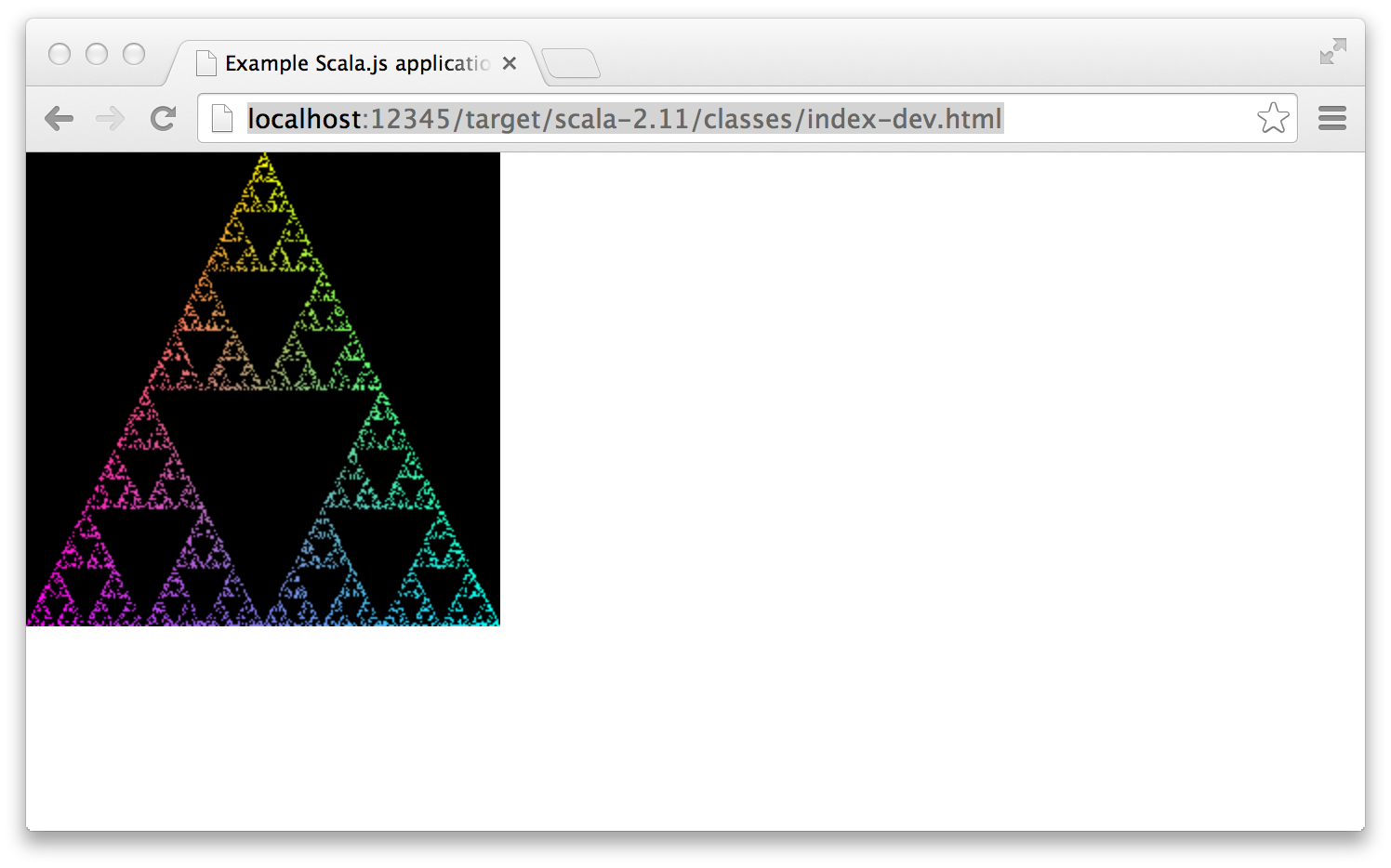Enter fullscreen using the top-right arrows icon

pyautogui.click(x=1332, y=51)
